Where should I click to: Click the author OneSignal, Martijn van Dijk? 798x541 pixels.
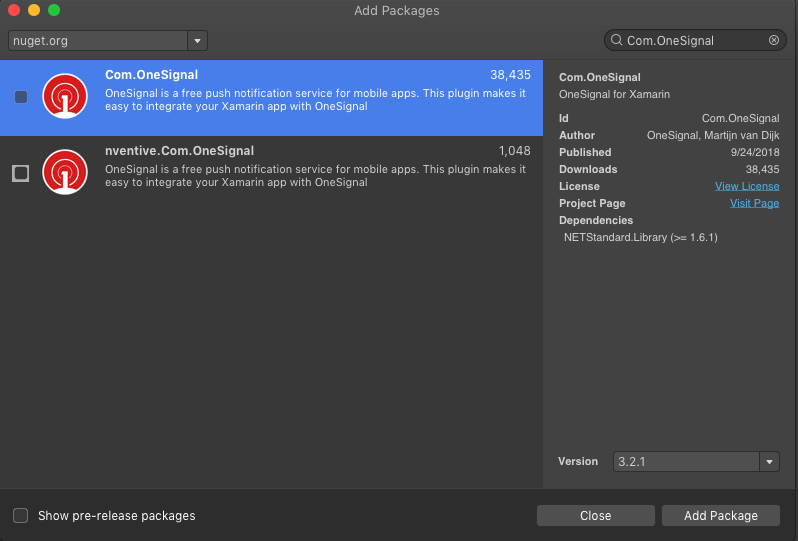(x=713, y=135)
